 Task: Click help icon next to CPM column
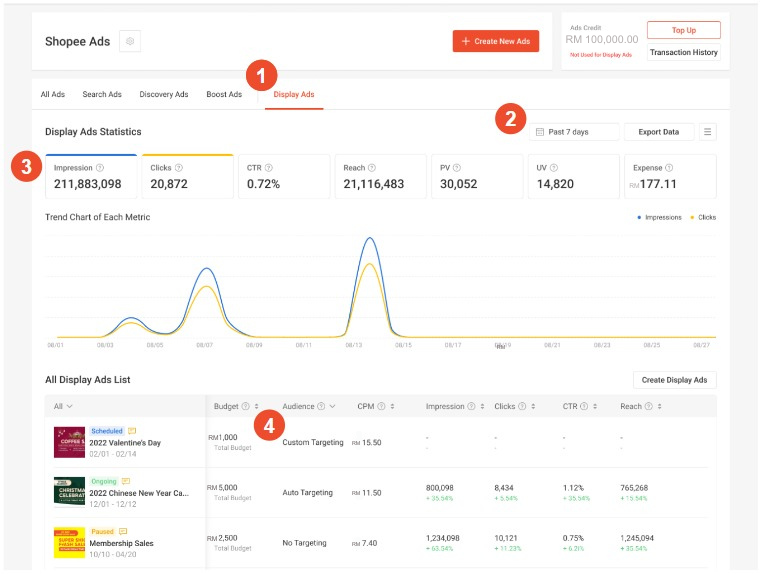pos(381,406)
